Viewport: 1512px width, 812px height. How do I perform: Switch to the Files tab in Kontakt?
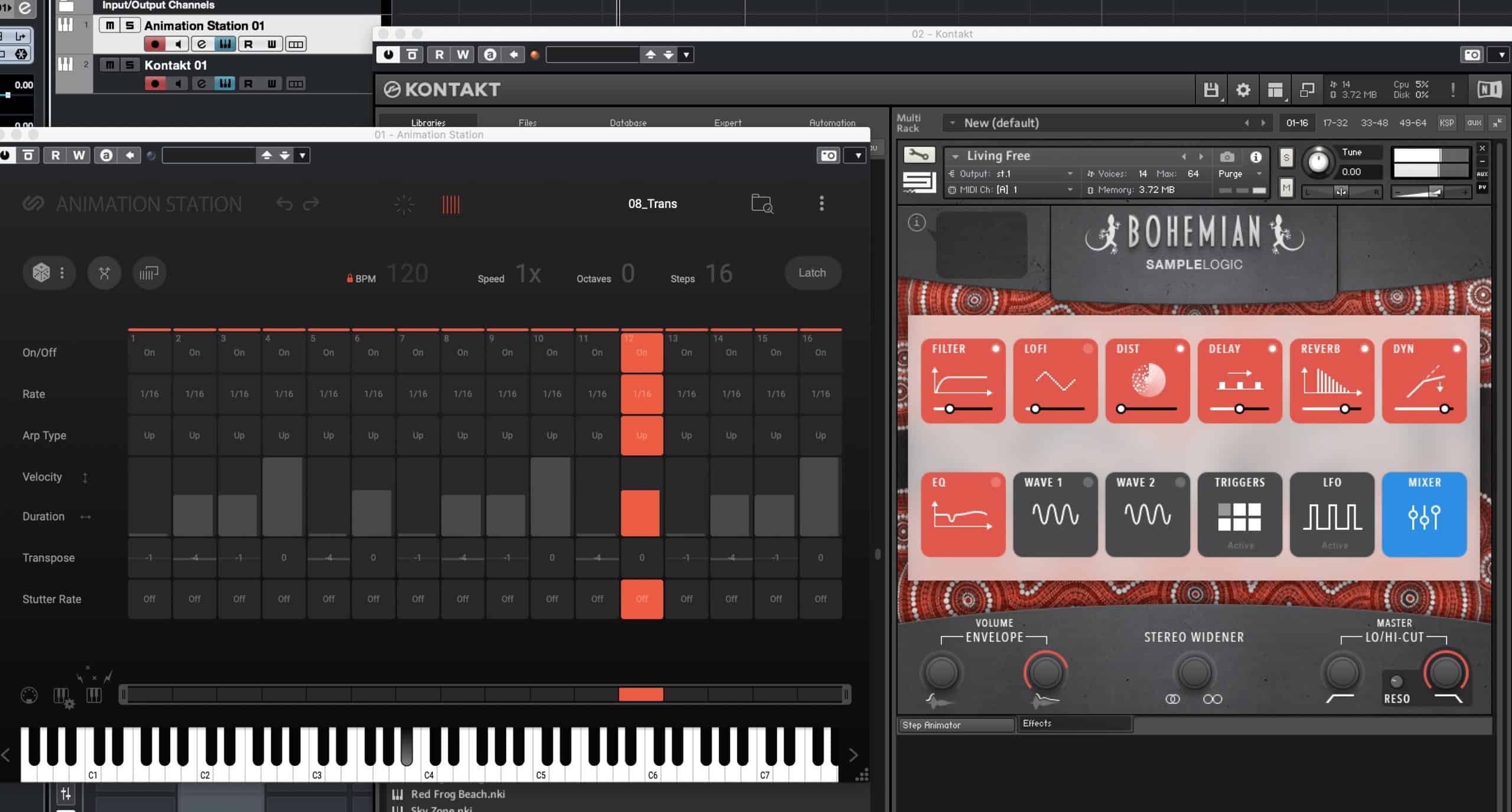pos(527,123)
